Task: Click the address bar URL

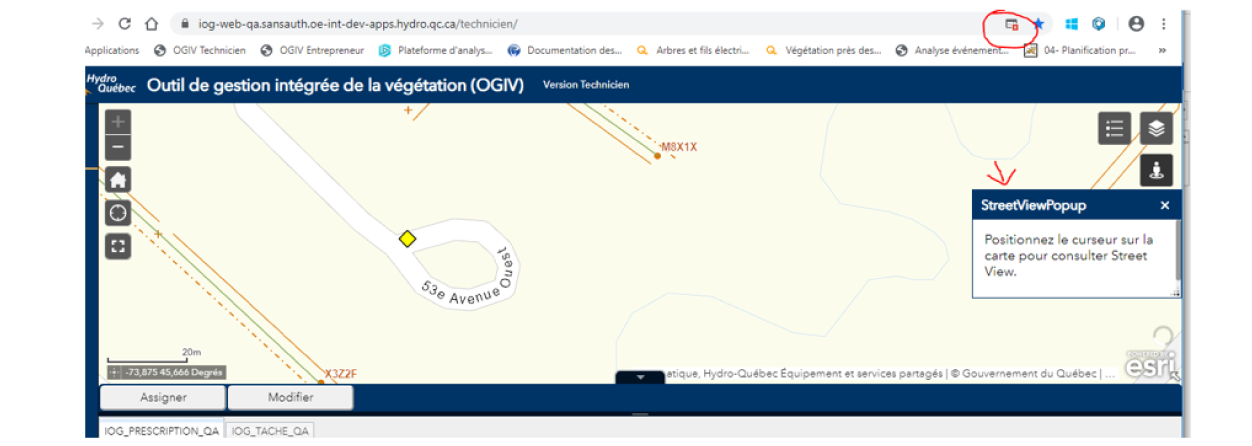Action: click(x=356, y=23)
